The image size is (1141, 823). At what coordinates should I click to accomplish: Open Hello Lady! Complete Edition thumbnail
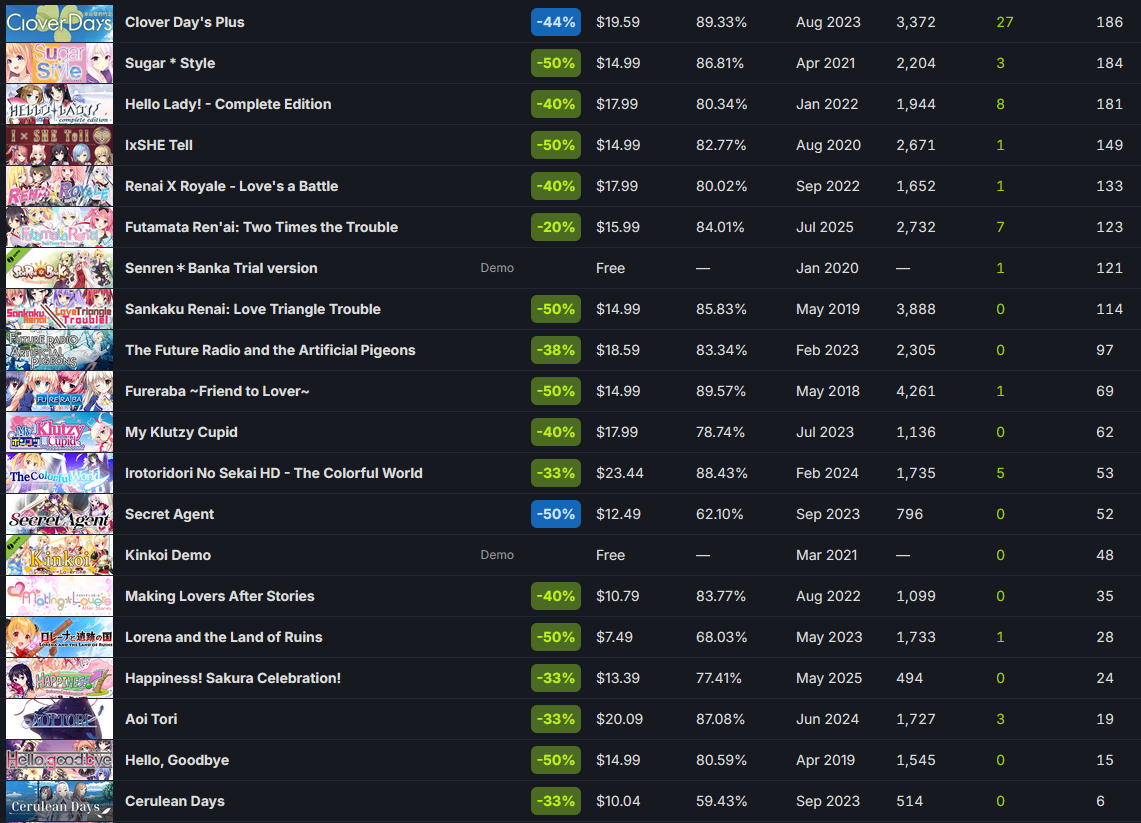click(x=60, y=104)
